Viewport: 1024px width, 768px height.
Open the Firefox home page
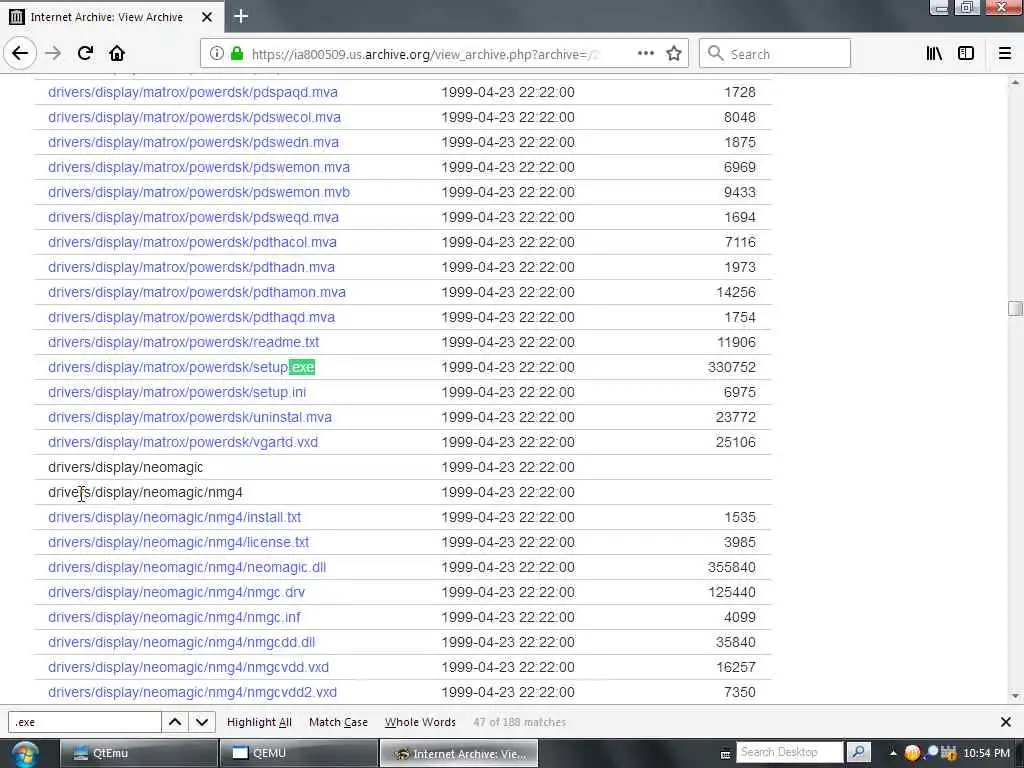pyautogui.click(x=117, y=54)
